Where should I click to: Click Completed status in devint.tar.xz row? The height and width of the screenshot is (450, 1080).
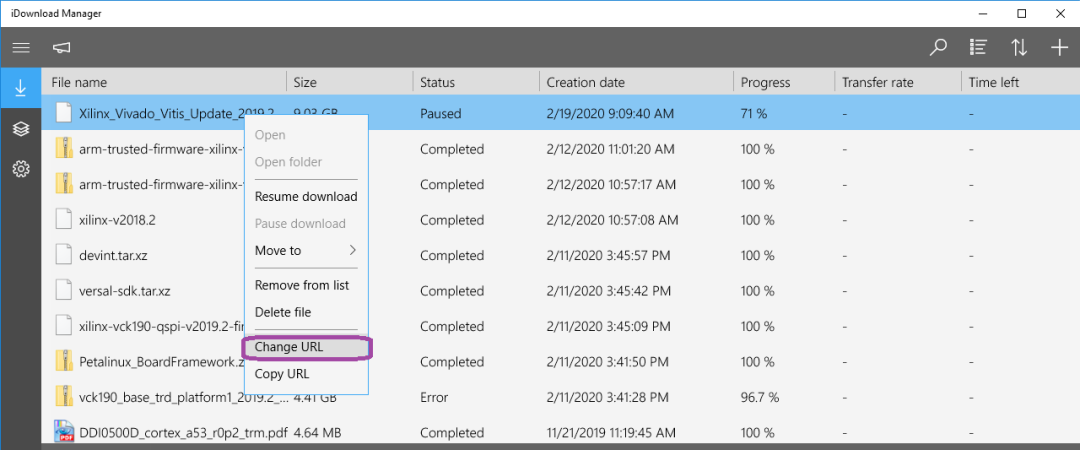(452, 255)
